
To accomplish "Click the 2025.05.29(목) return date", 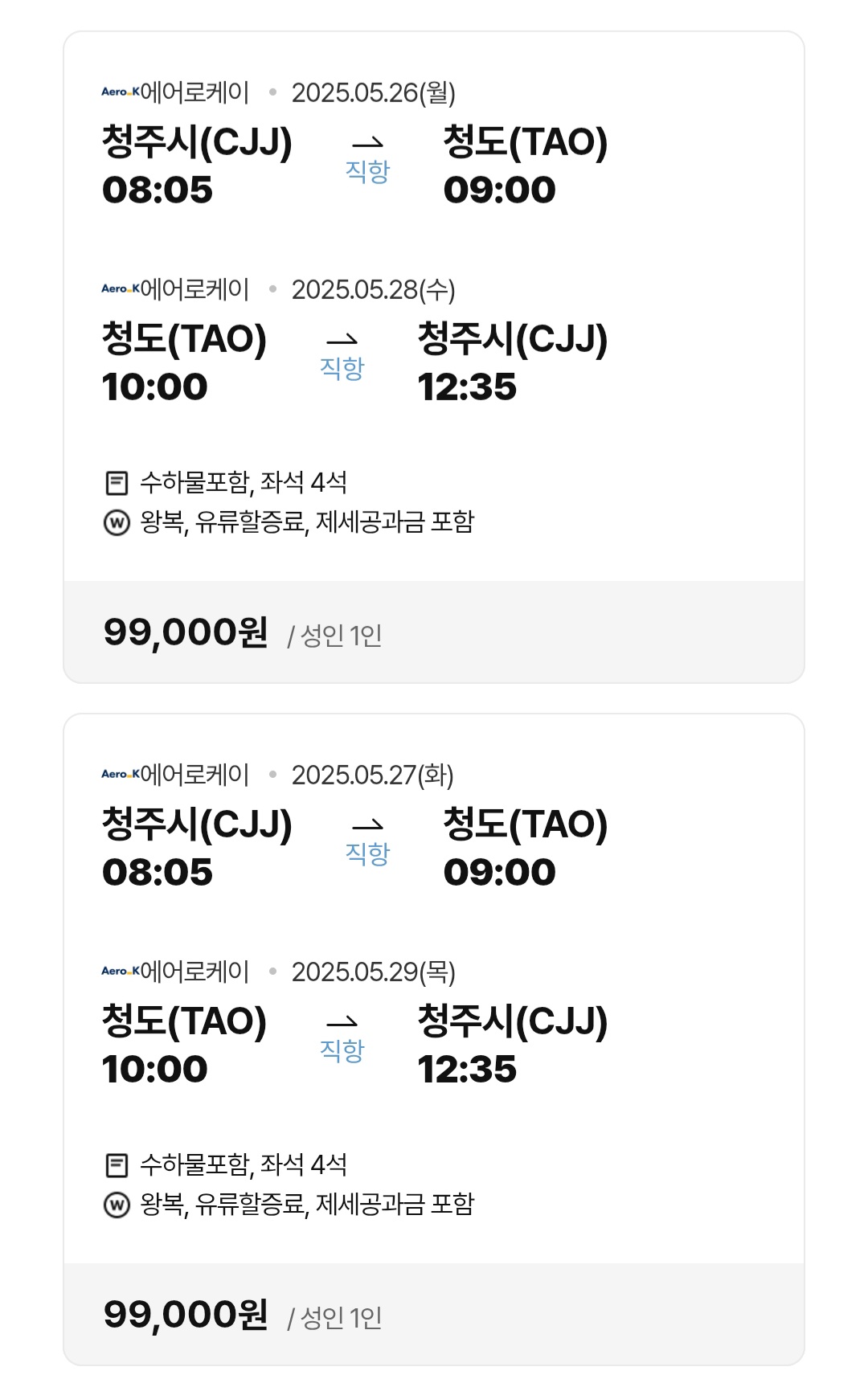I will pyautogui.click(x=373, y=972).
